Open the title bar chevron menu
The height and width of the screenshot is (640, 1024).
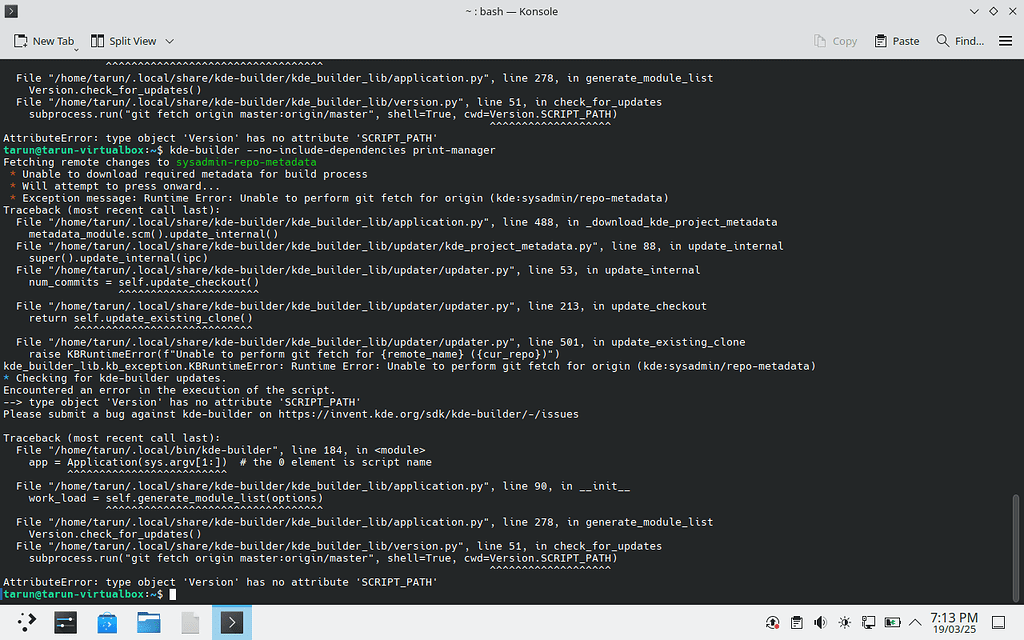(x=973, y=11)
